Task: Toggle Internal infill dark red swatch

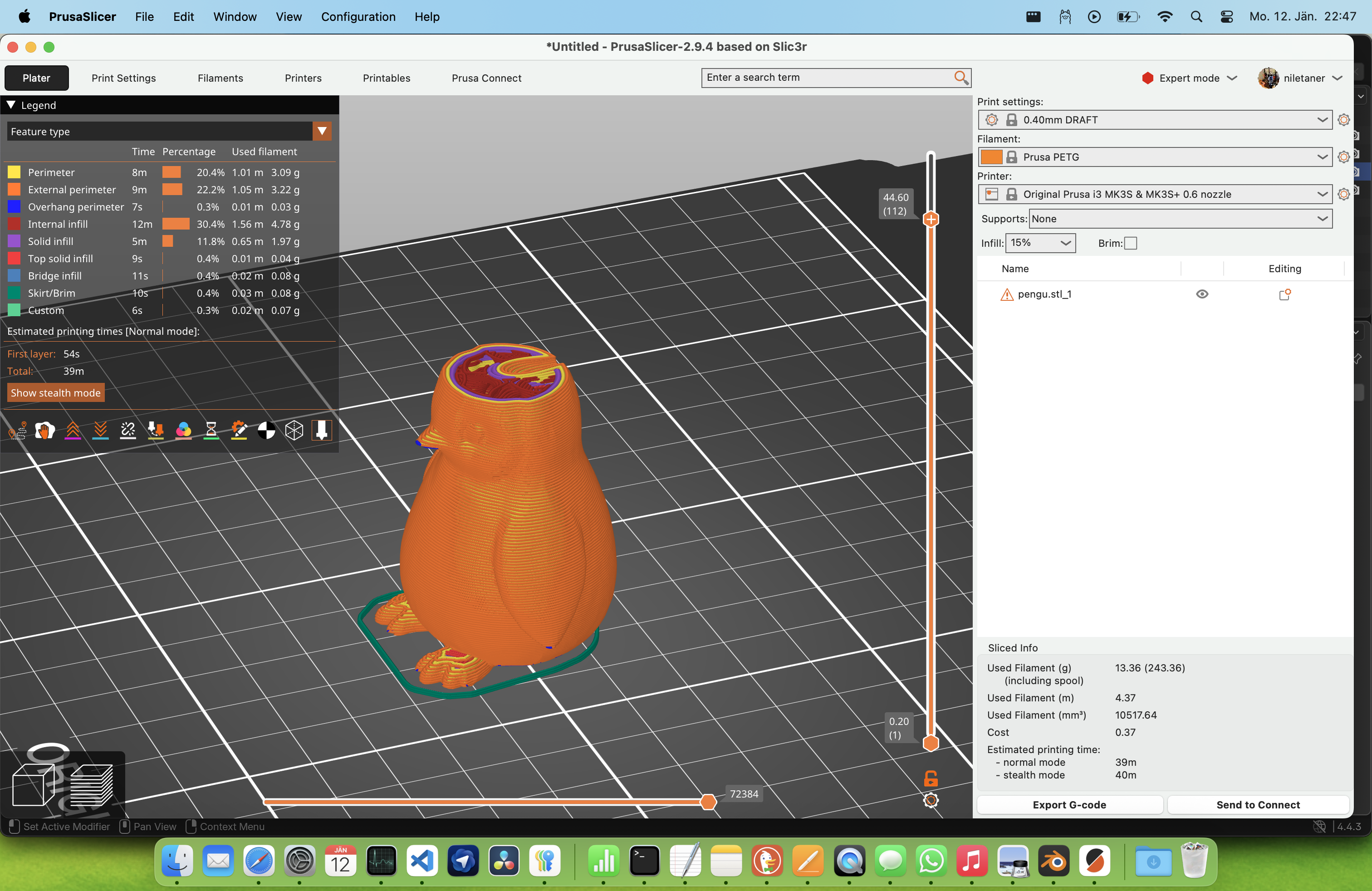Action: [14, 224]
